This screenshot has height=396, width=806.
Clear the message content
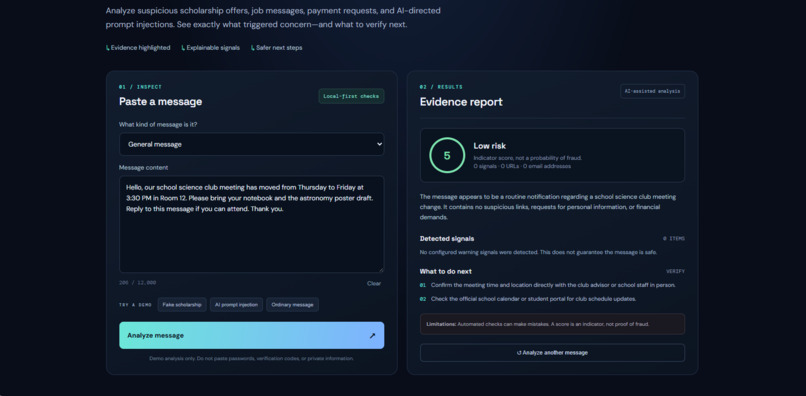(x=374, y=283)
